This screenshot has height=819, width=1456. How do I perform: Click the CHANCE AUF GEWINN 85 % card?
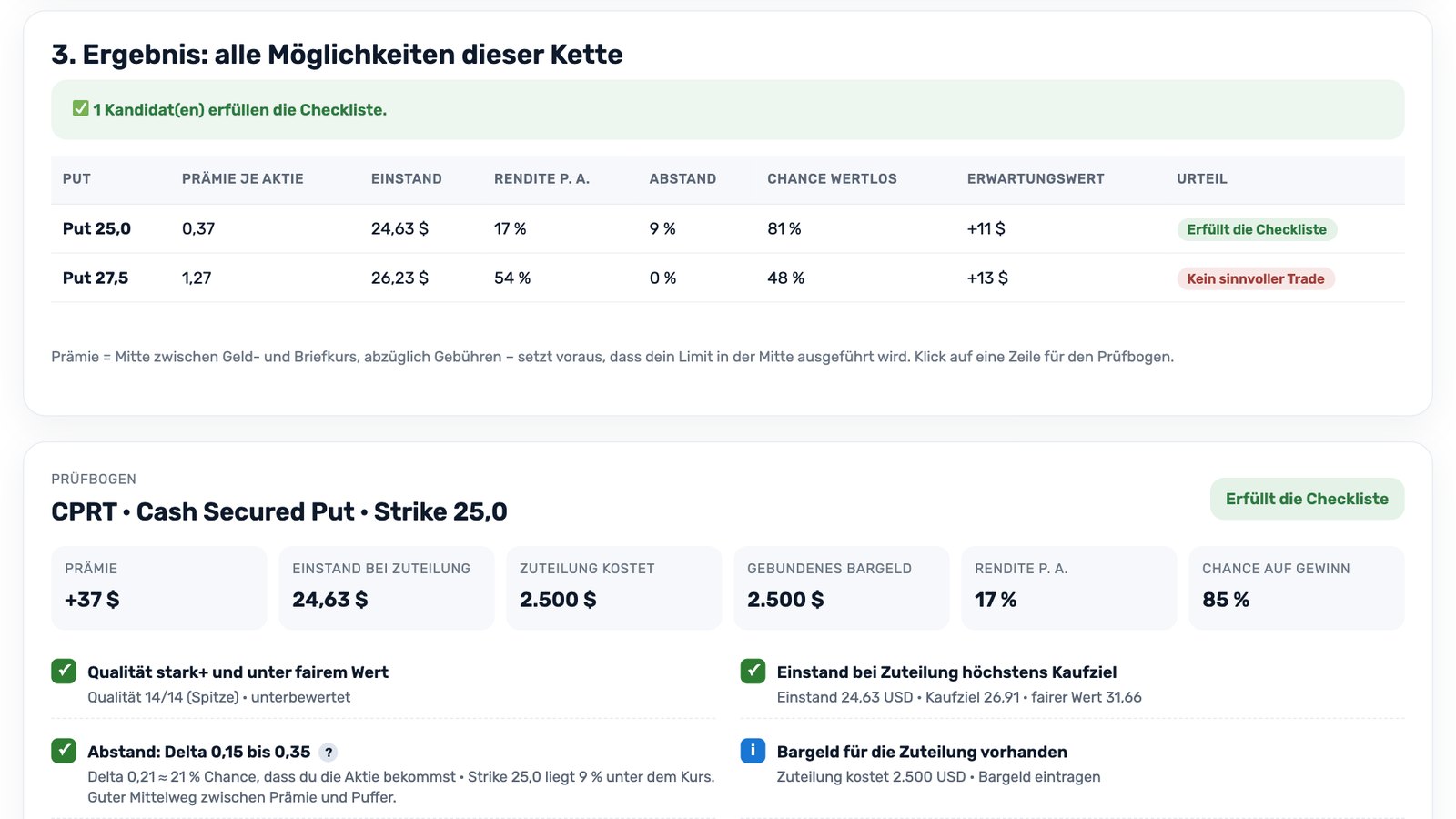(x=1297, y=588)
